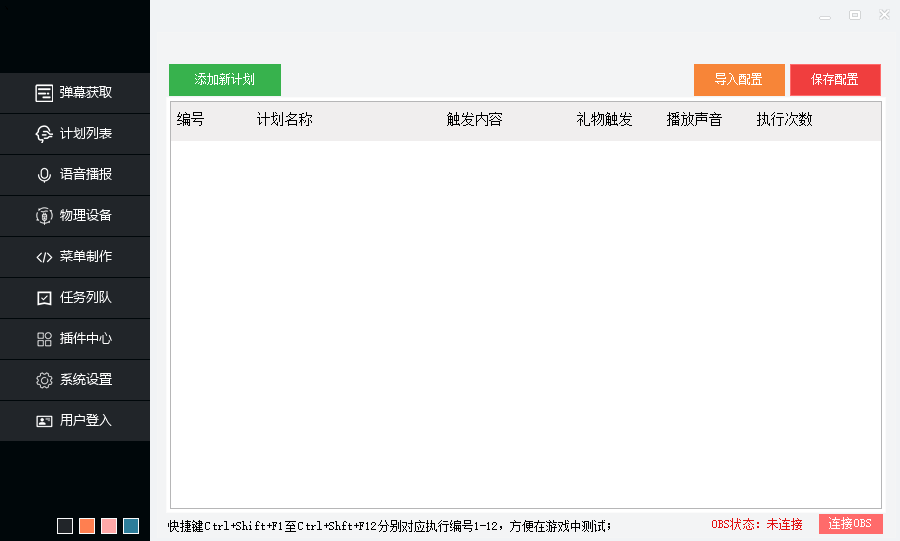Screen dimensions: 900x541
Task: Click the 计划名称 column header
Action: point(285,120)
